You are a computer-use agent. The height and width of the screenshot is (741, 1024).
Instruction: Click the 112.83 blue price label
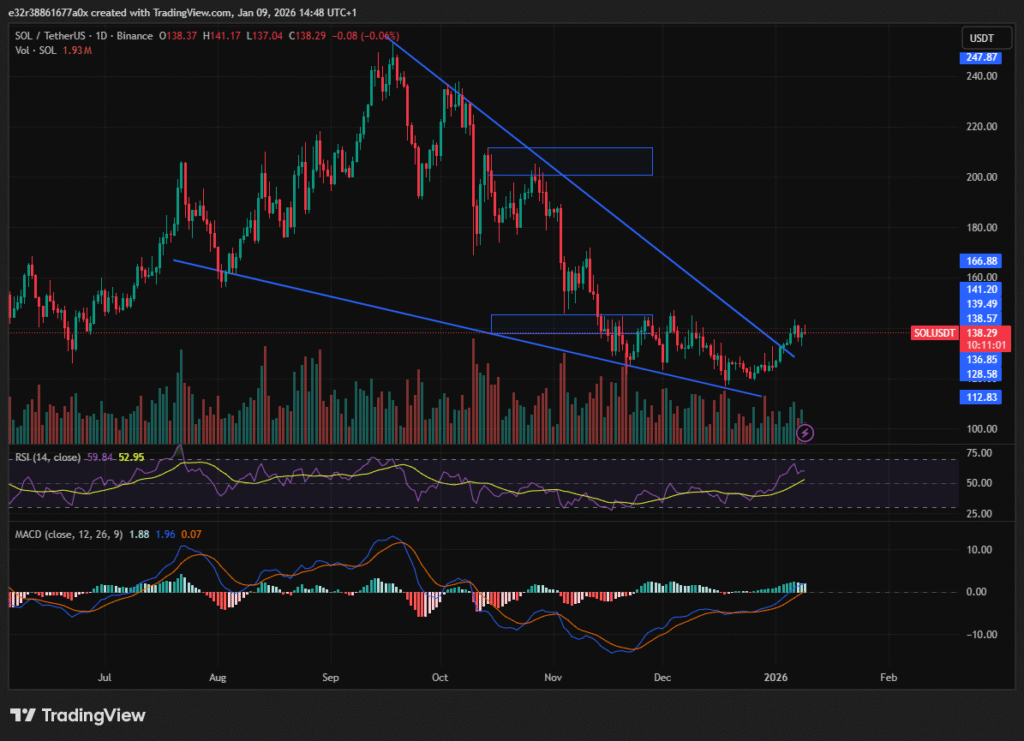[x=980, y=395]
